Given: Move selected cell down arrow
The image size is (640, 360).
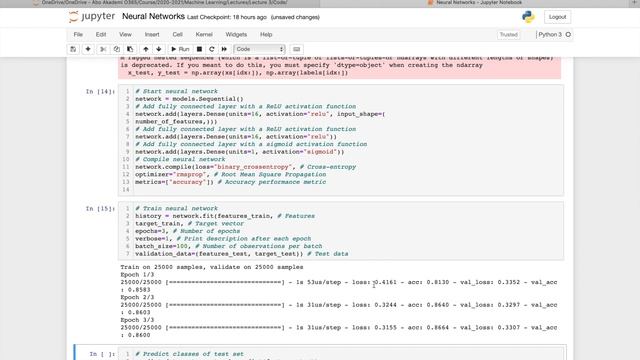Looking at the screenshot, I should (159, 49).
